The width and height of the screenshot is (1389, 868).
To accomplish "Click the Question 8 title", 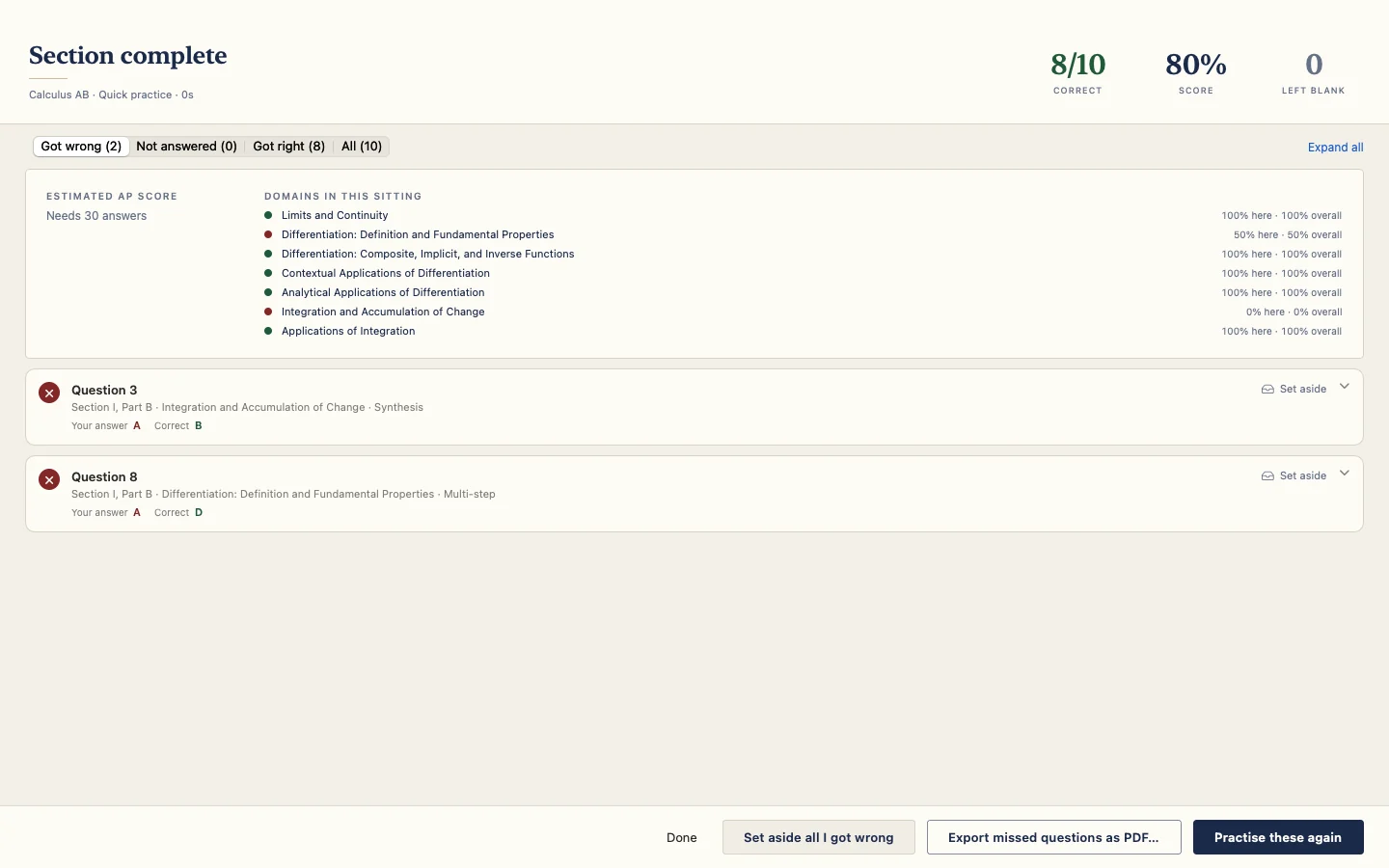I will pos(104,477).
